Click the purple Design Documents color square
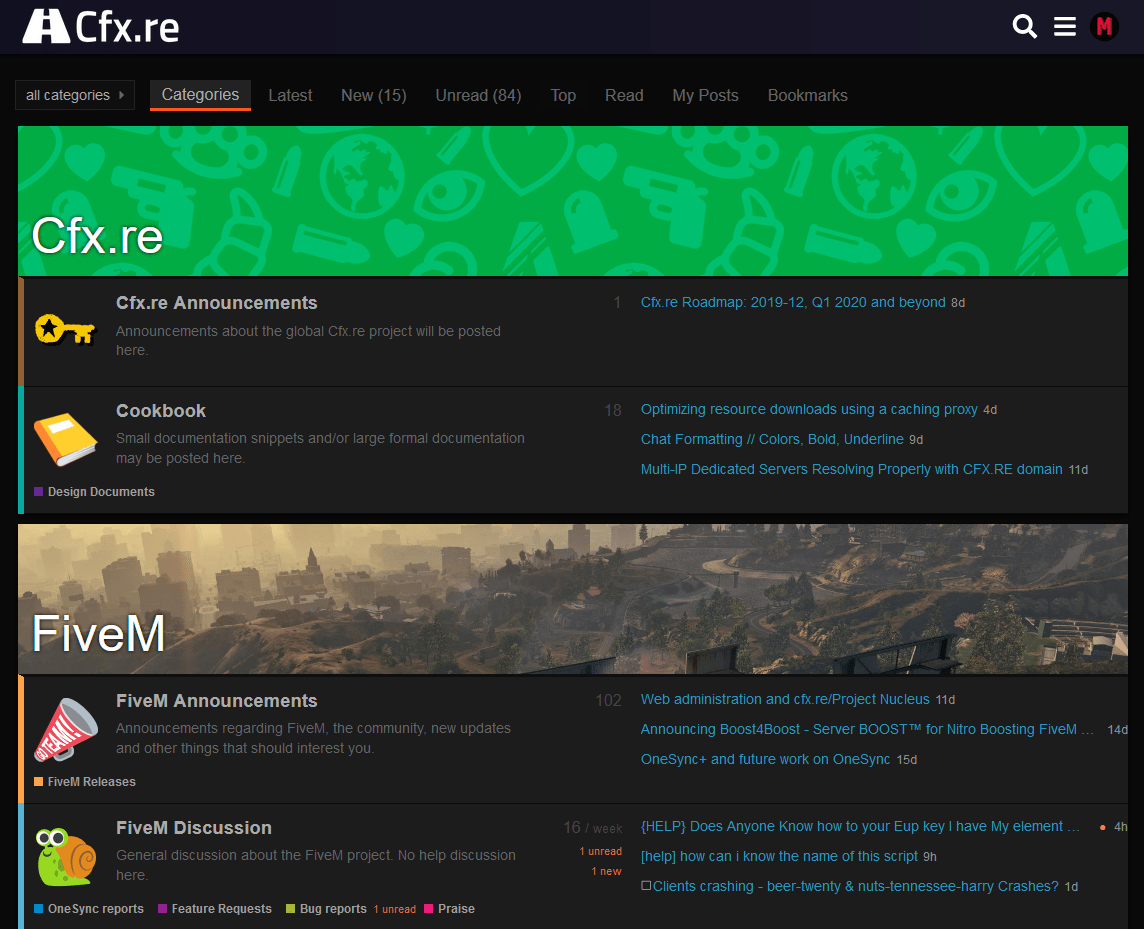The height and width of the screenshot is (929, 1144). 39,492
